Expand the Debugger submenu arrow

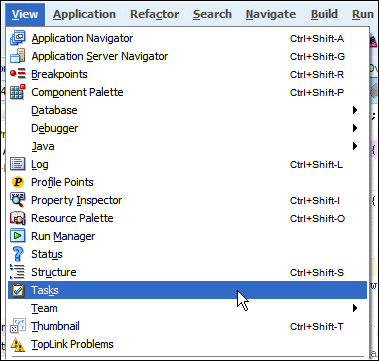tap(355, 128)
